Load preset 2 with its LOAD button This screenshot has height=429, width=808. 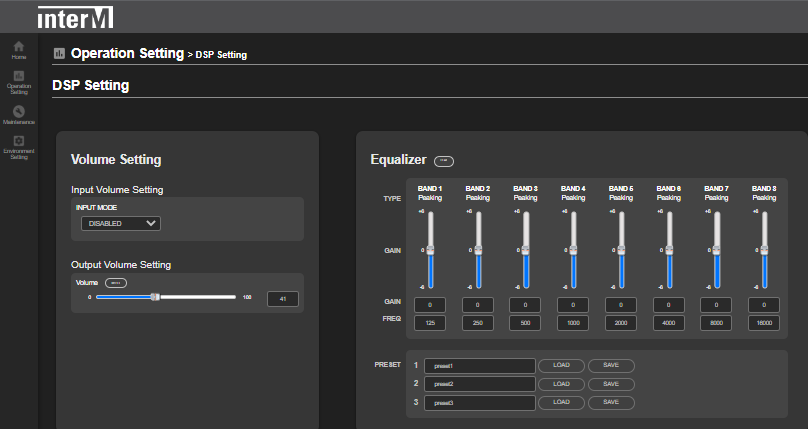562,384
